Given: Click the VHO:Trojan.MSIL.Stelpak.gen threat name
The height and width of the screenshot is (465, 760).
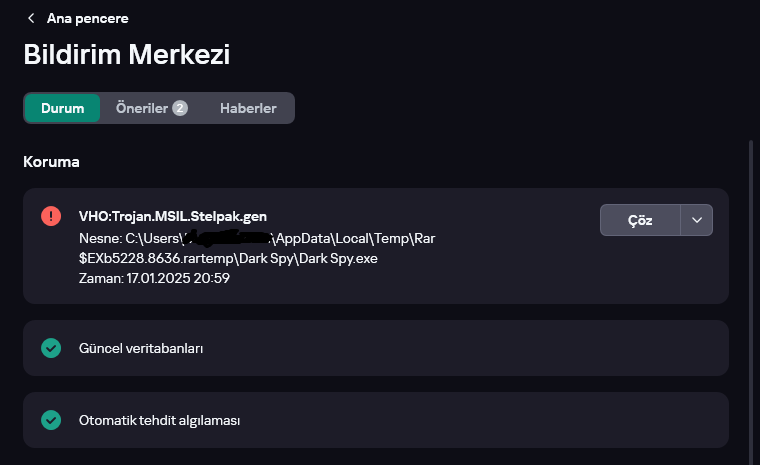Looking at the screenshot, I should 173,216.
